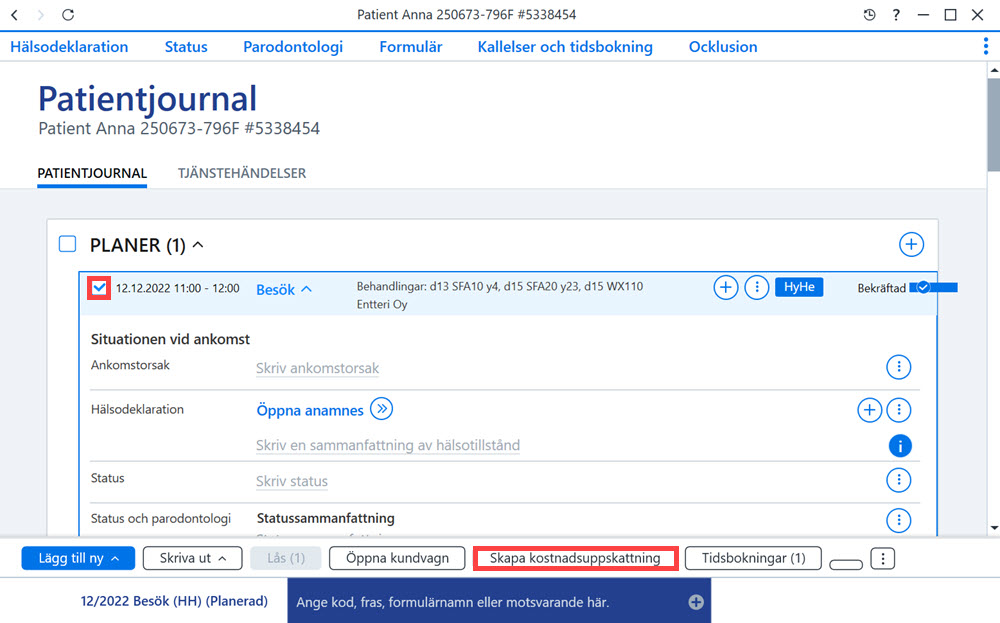Click the plus icon beside HyHe
The width and height of the screenshot is (1000, 623).
pyautogui.click(x=726, y=288)
